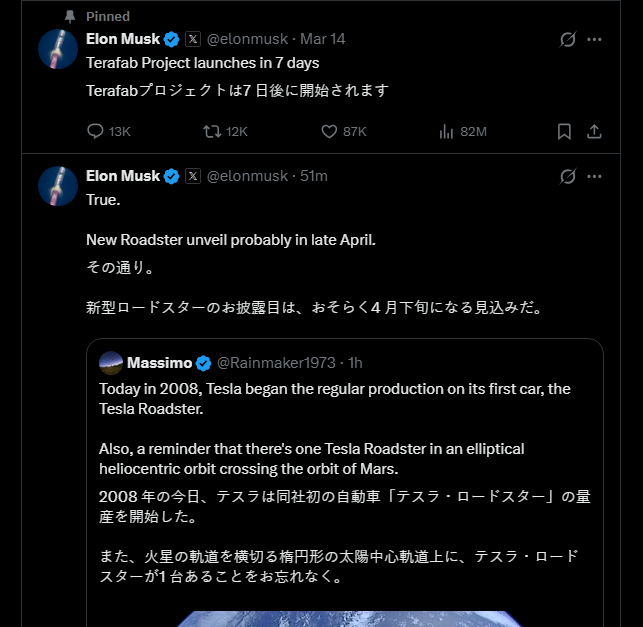
Task: Repost the Terafab Project tweet
Action: (x=212, y=131)
